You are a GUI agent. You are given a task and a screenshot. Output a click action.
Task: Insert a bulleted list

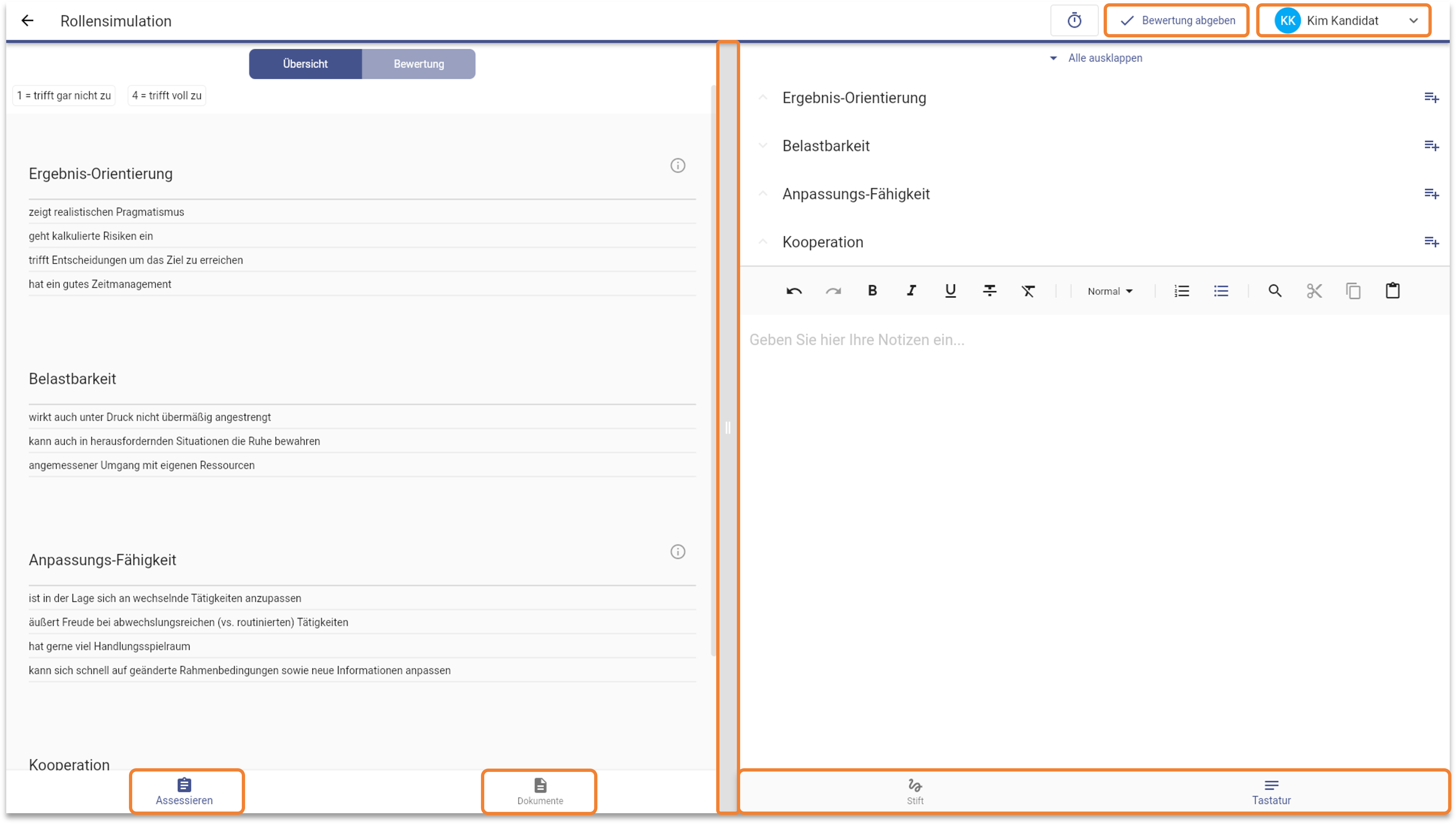point(1220,291)
